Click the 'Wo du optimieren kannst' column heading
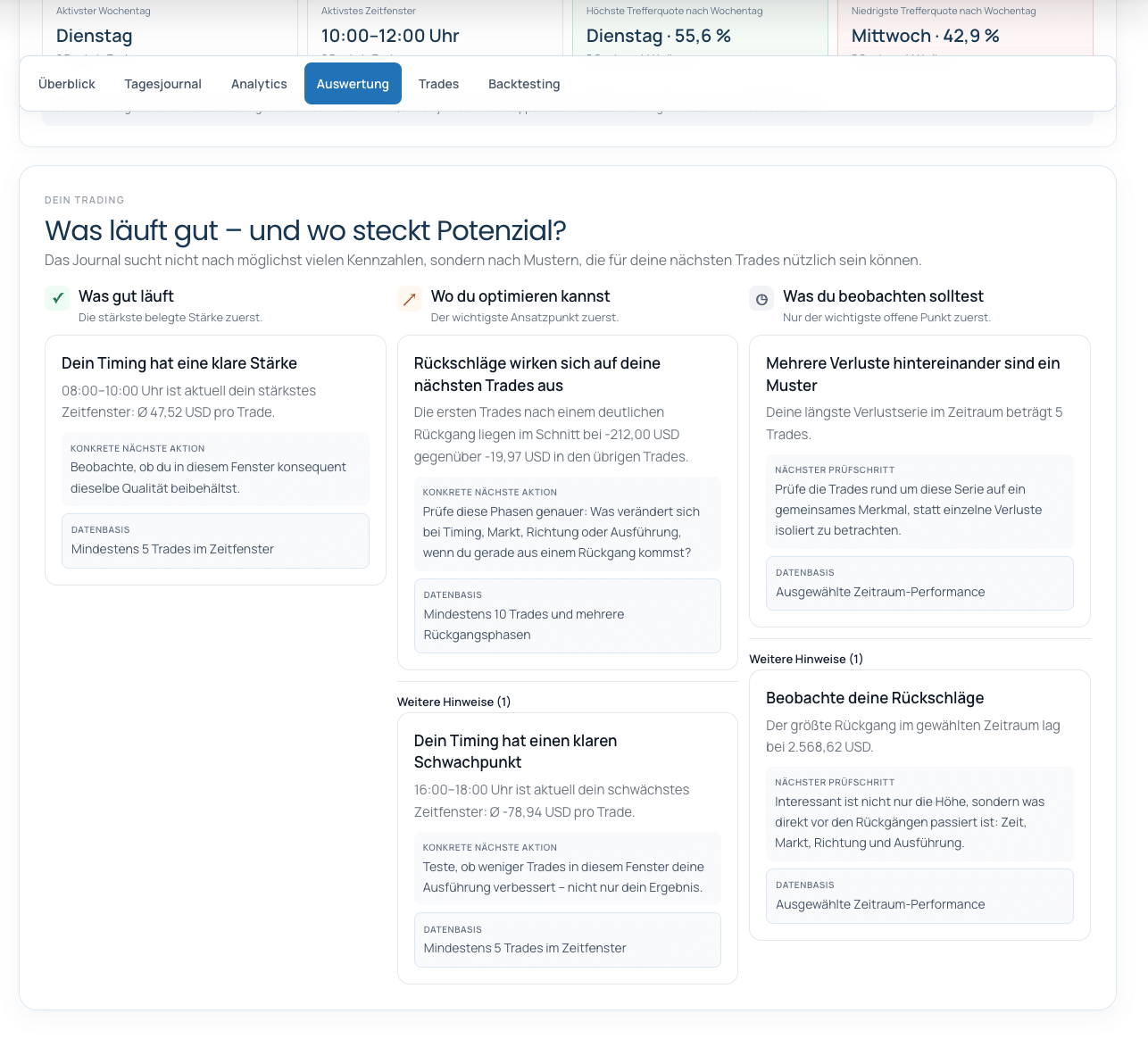This screenshot has height=1039, width=1148. point(520,296)
